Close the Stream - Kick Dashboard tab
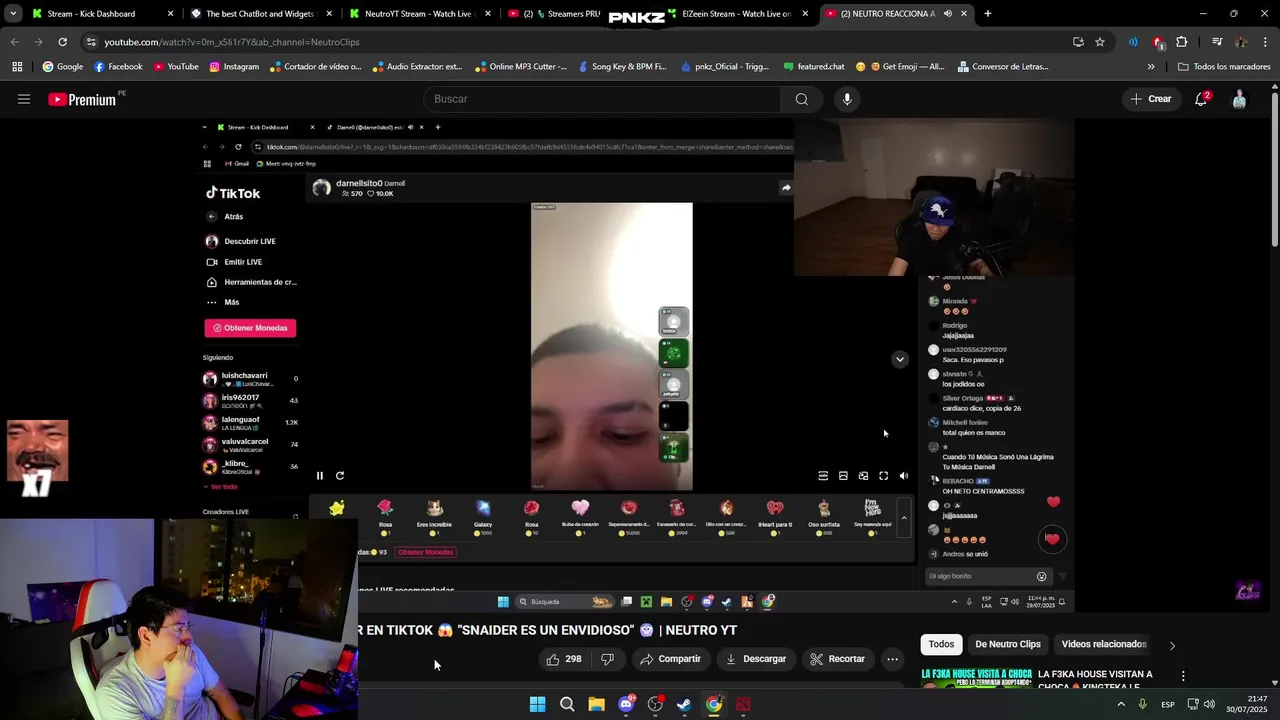Screen dimensions: 1280x720 170,14
